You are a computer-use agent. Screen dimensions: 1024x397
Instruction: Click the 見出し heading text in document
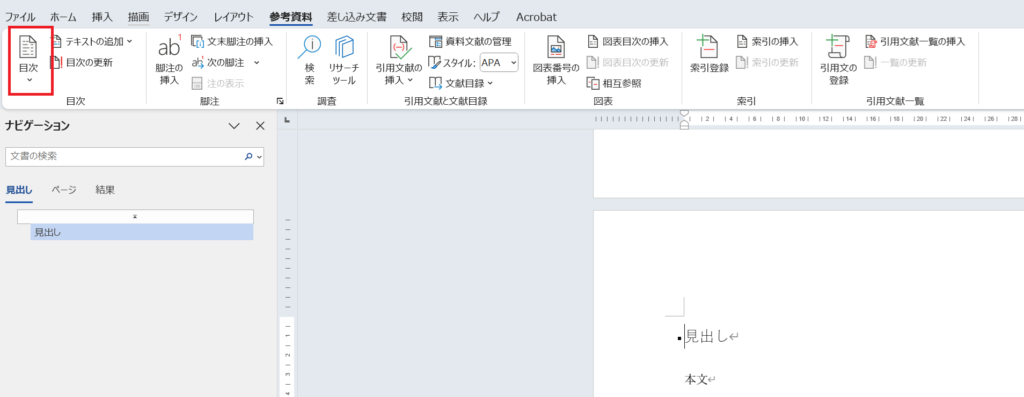click(707, 337)
